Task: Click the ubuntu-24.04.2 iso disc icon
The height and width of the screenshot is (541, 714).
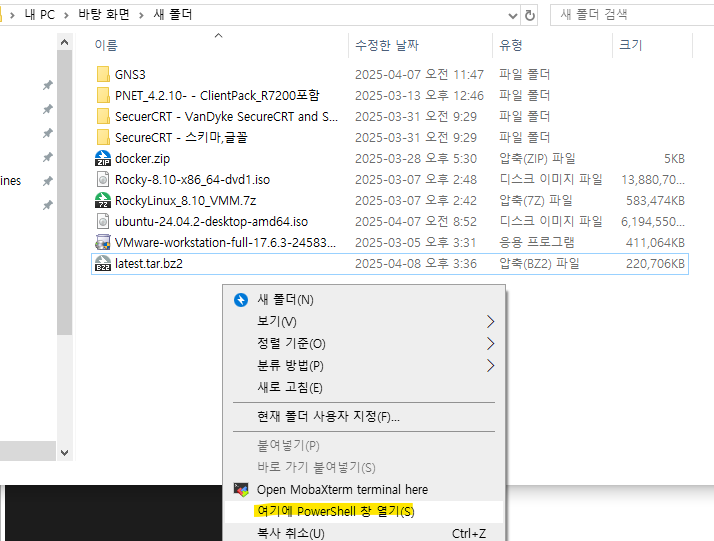Action: pos(103,221)
